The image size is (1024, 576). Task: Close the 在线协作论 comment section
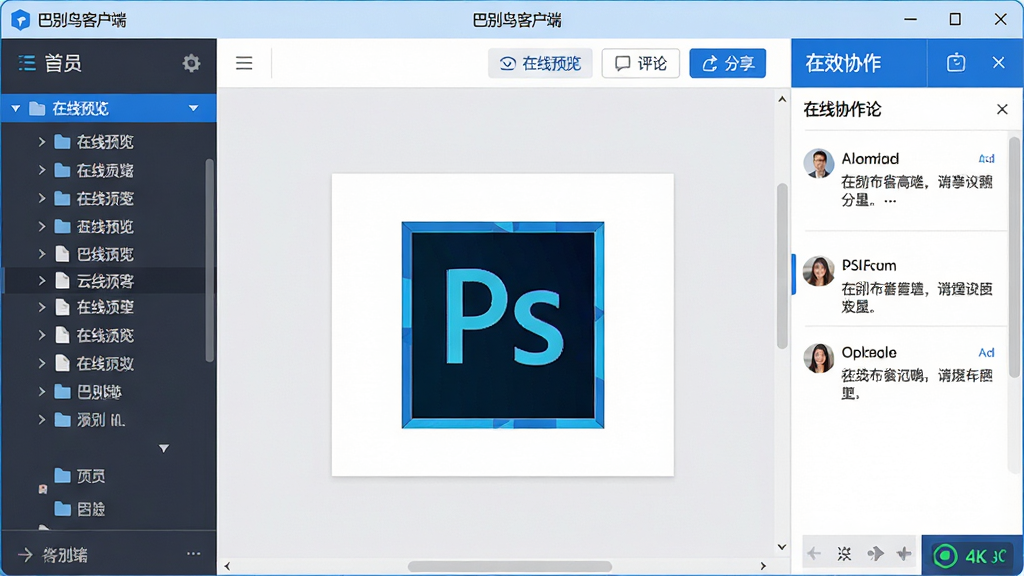[x=1002, y=109]
